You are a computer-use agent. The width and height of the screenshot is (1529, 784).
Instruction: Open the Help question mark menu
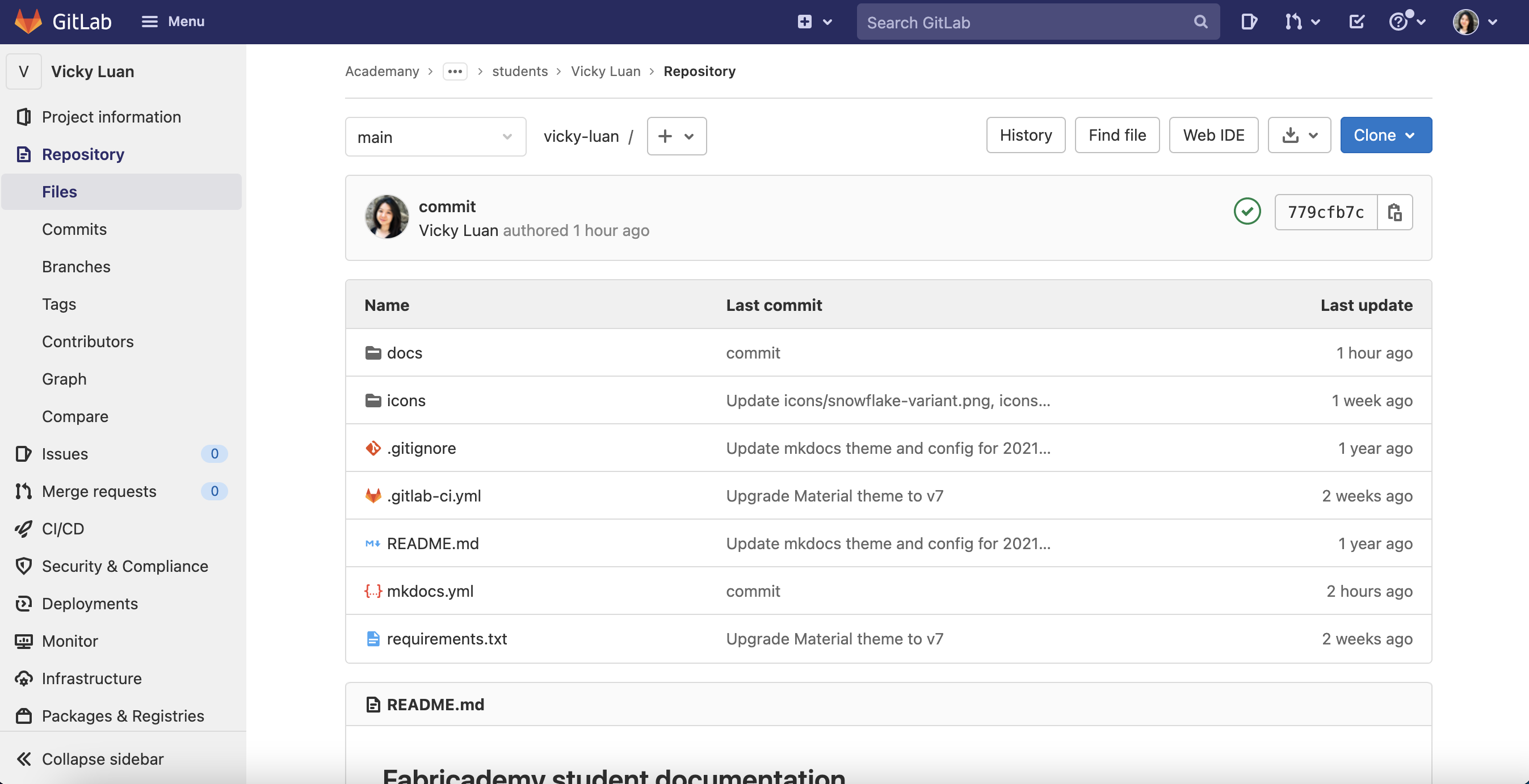point(1407,22)
